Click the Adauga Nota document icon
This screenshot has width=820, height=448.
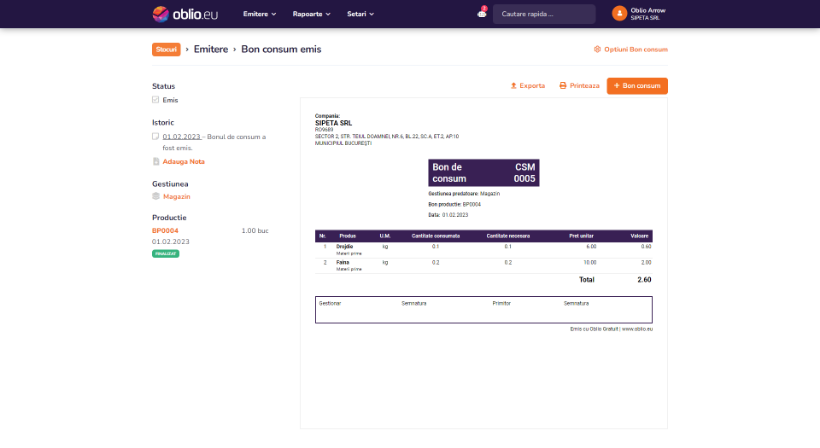click(155, 161)
